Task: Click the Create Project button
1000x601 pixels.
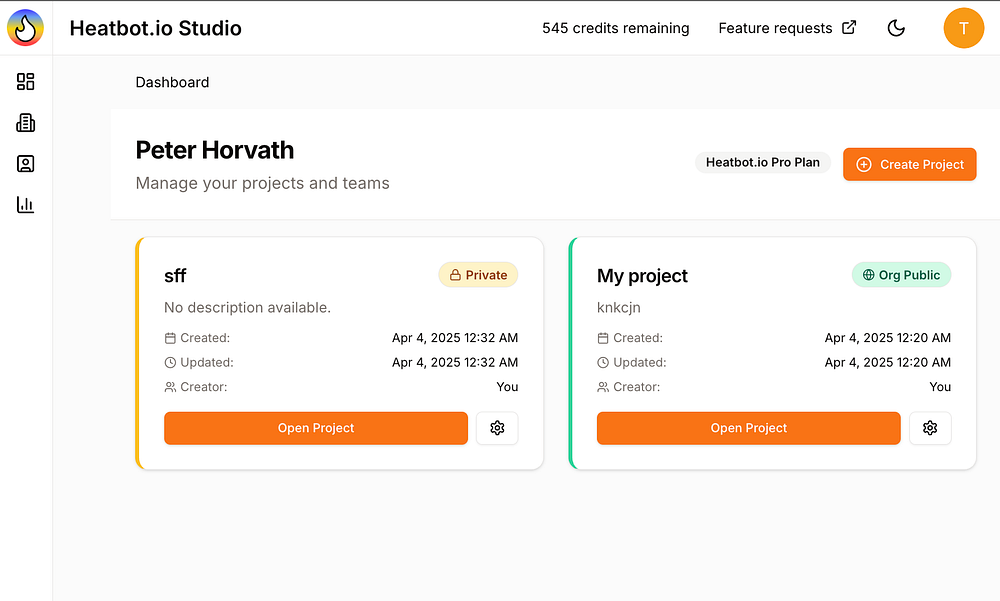Action: point(909,164)
